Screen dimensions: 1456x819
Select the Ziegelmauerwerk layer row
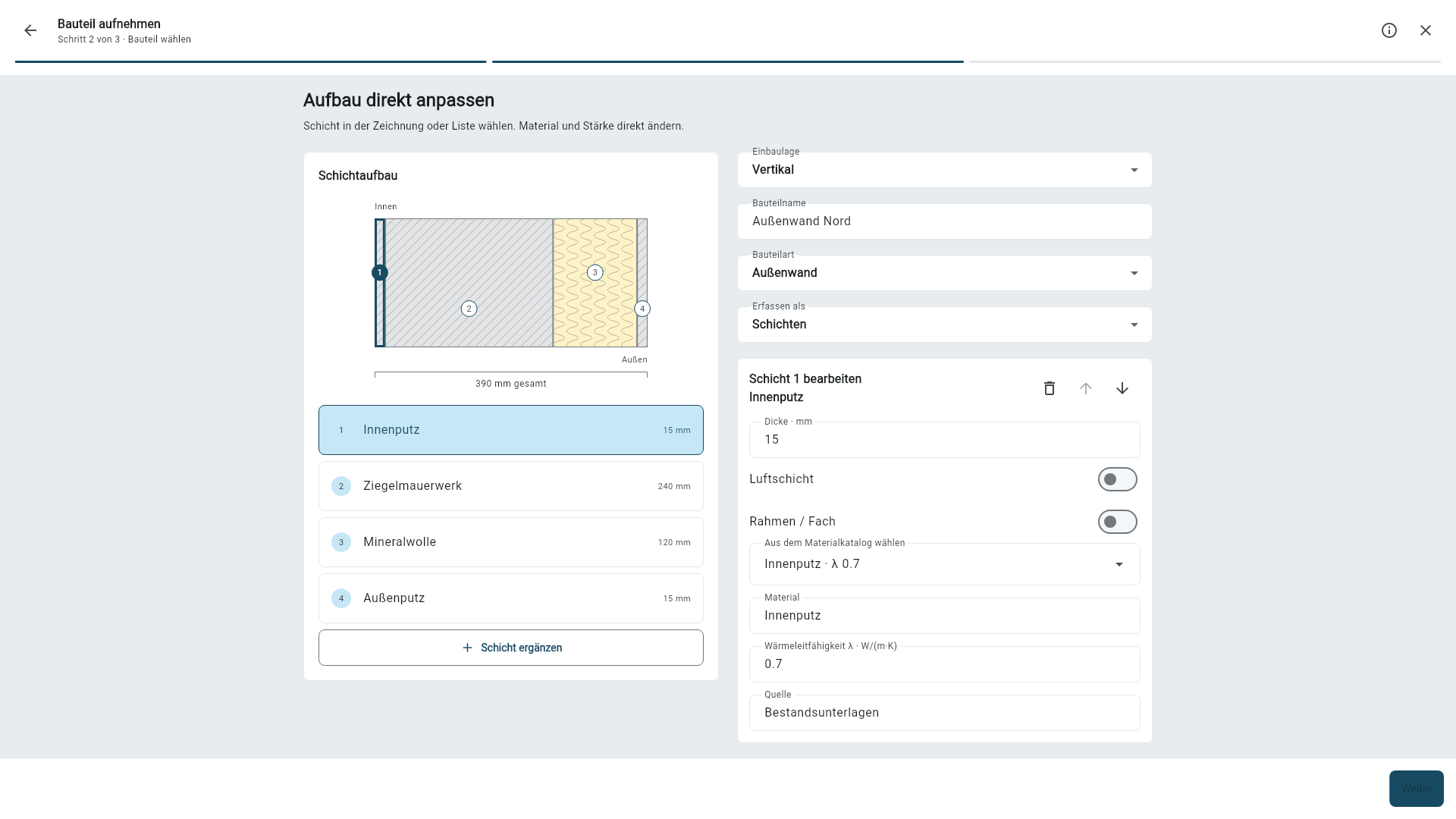(x=511, y=486)
